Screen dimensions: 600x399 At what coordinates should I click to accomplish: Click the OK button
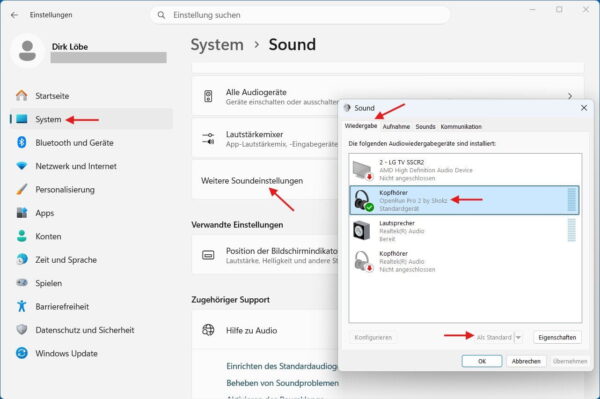pyautogui.click(x=482, y=361)
